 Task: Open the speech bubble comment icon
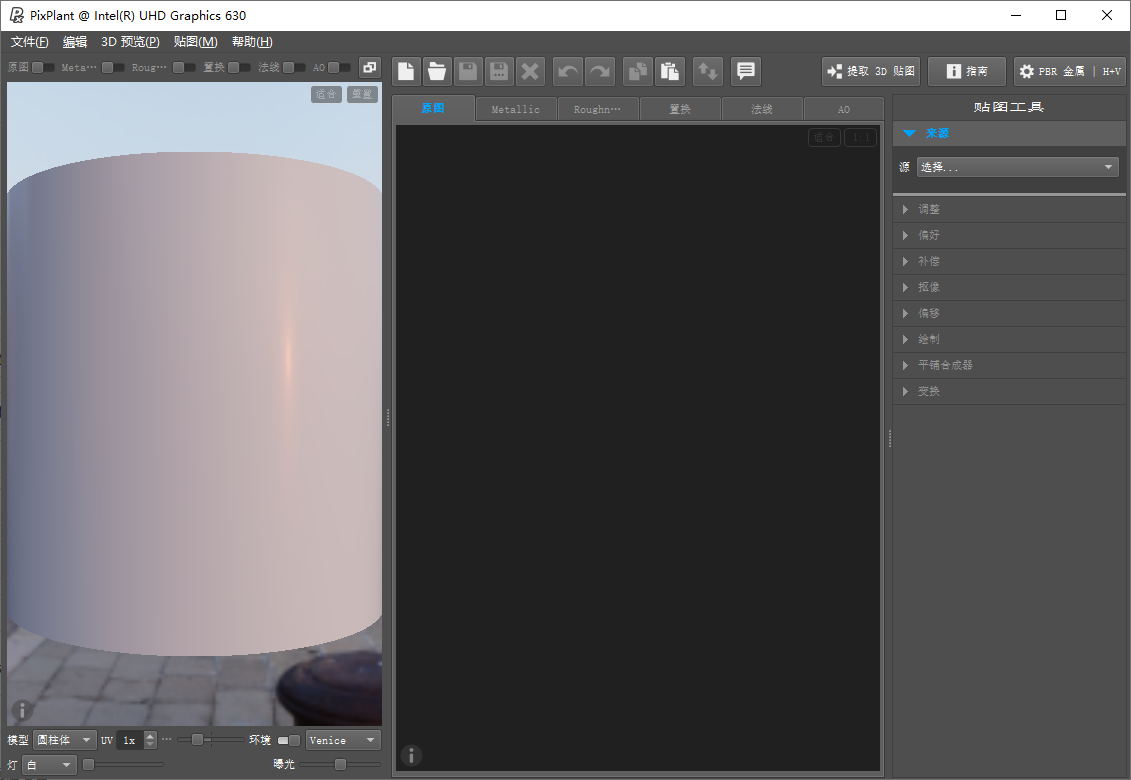pos(745,71)
